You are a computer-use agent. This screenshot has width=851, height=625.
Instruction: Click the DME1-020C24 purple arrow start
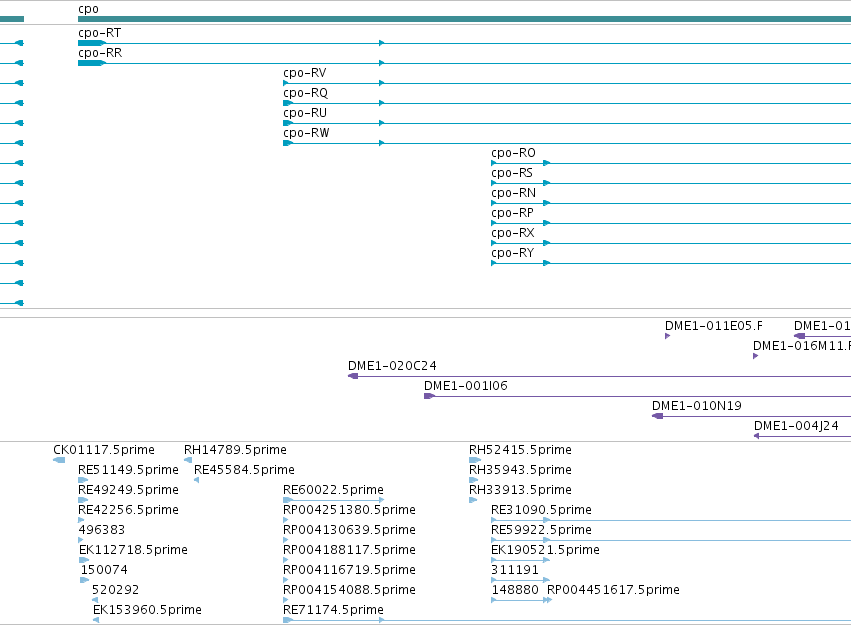(353, 376)
